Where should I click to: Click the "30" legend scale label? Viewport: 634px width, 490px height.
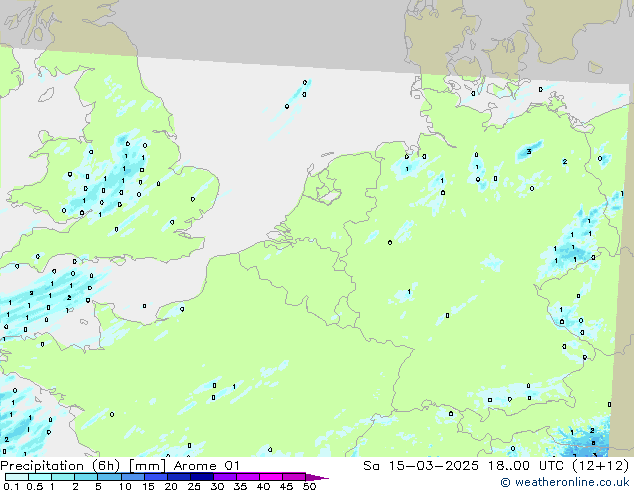(x=217, y=486)
